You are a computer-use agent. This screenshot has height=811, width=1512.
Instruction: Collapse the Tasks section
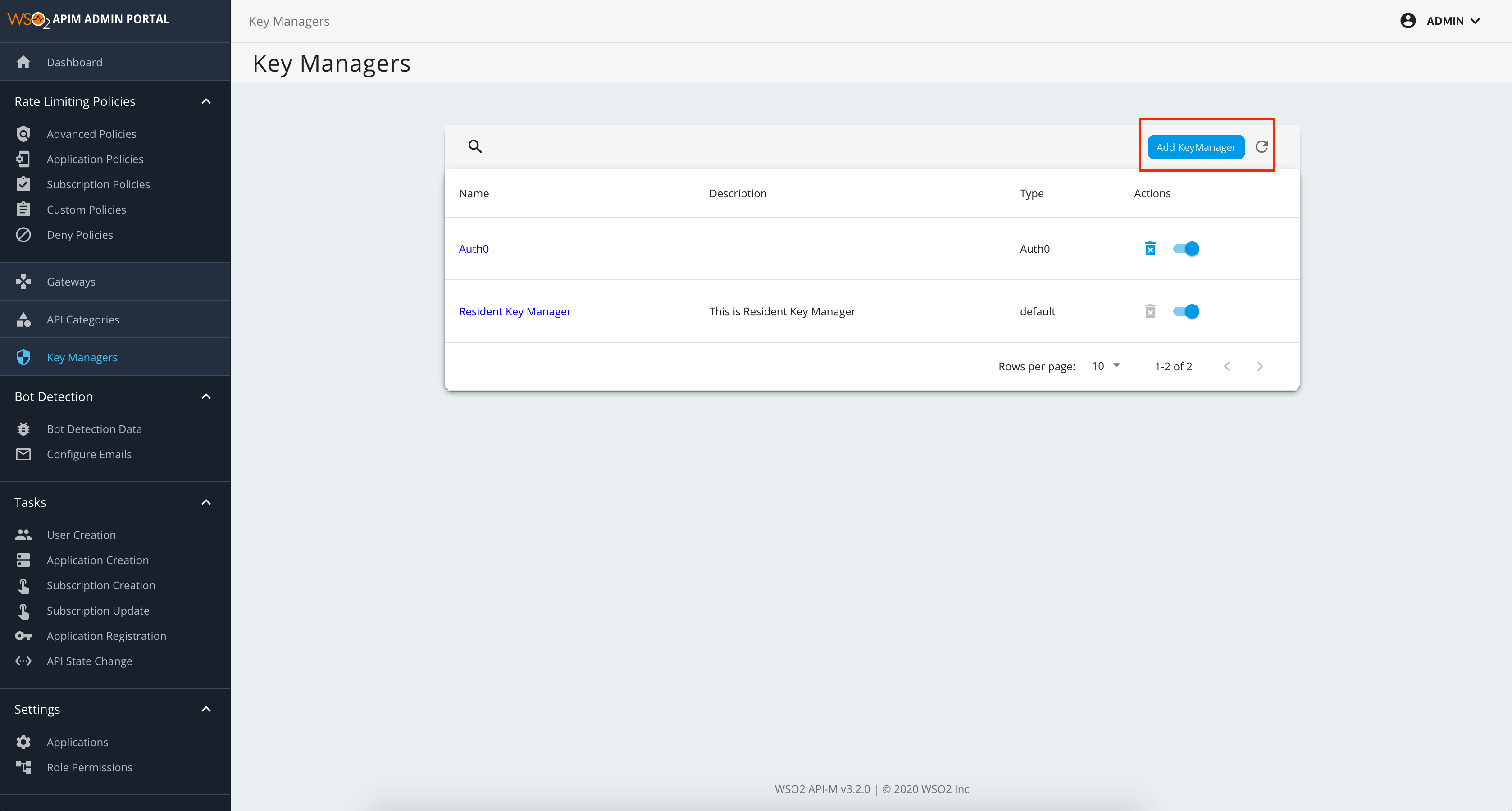click(x=206, y=502)
